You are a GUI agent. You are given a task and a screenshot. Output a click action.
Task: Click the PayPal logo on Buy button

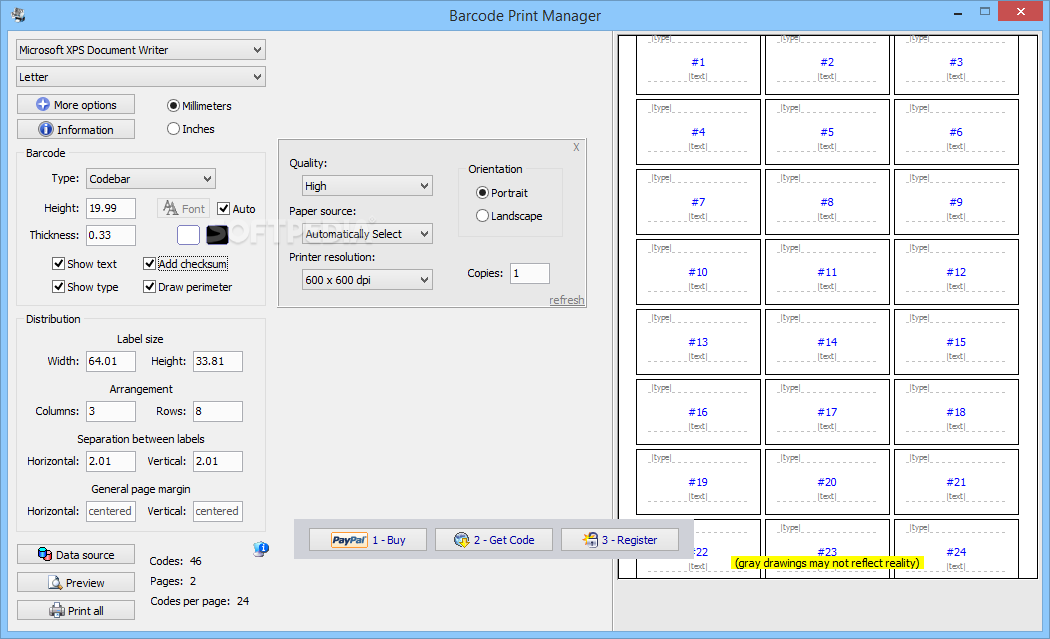tap(350, 540)
